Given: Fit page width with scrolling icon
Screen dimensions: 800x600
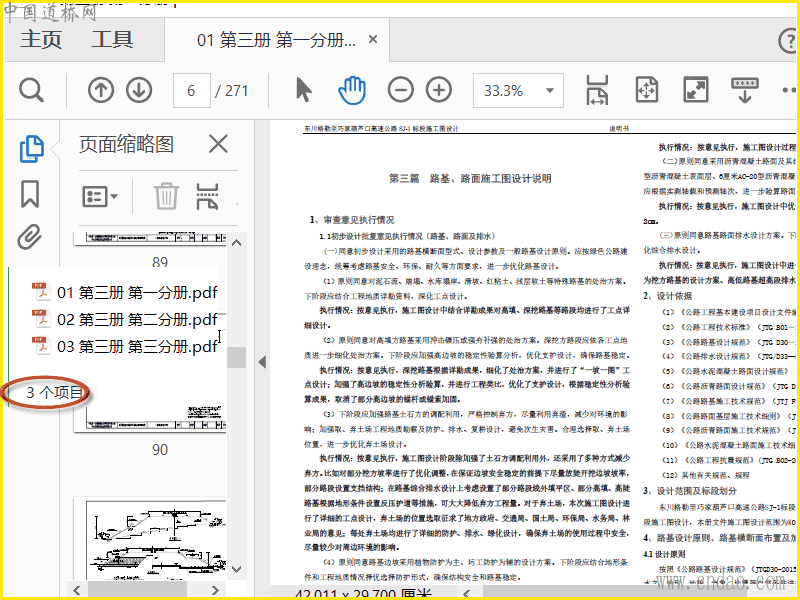Looking at the screenshot, I should coord(597,90).
